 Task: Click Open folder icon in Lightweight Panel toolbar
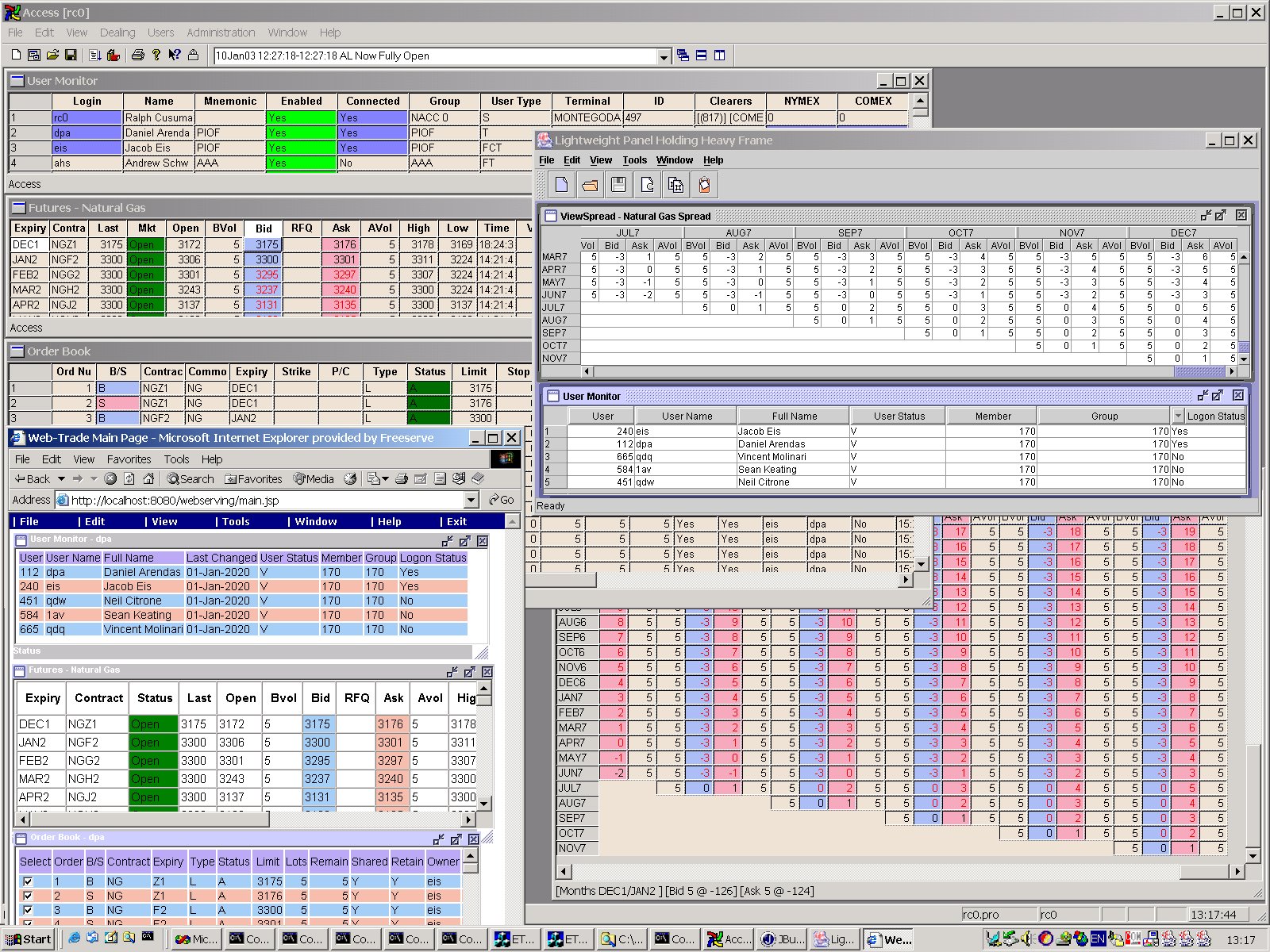click(x=590, y=185)
